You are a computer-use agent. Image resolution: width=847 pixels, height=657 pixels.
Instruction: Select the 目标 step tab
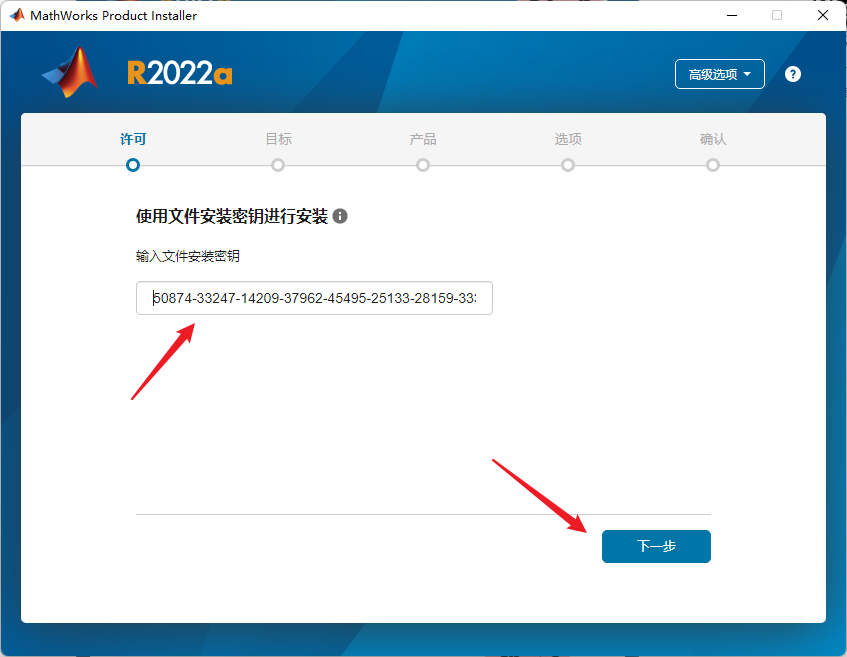point(278,139)
